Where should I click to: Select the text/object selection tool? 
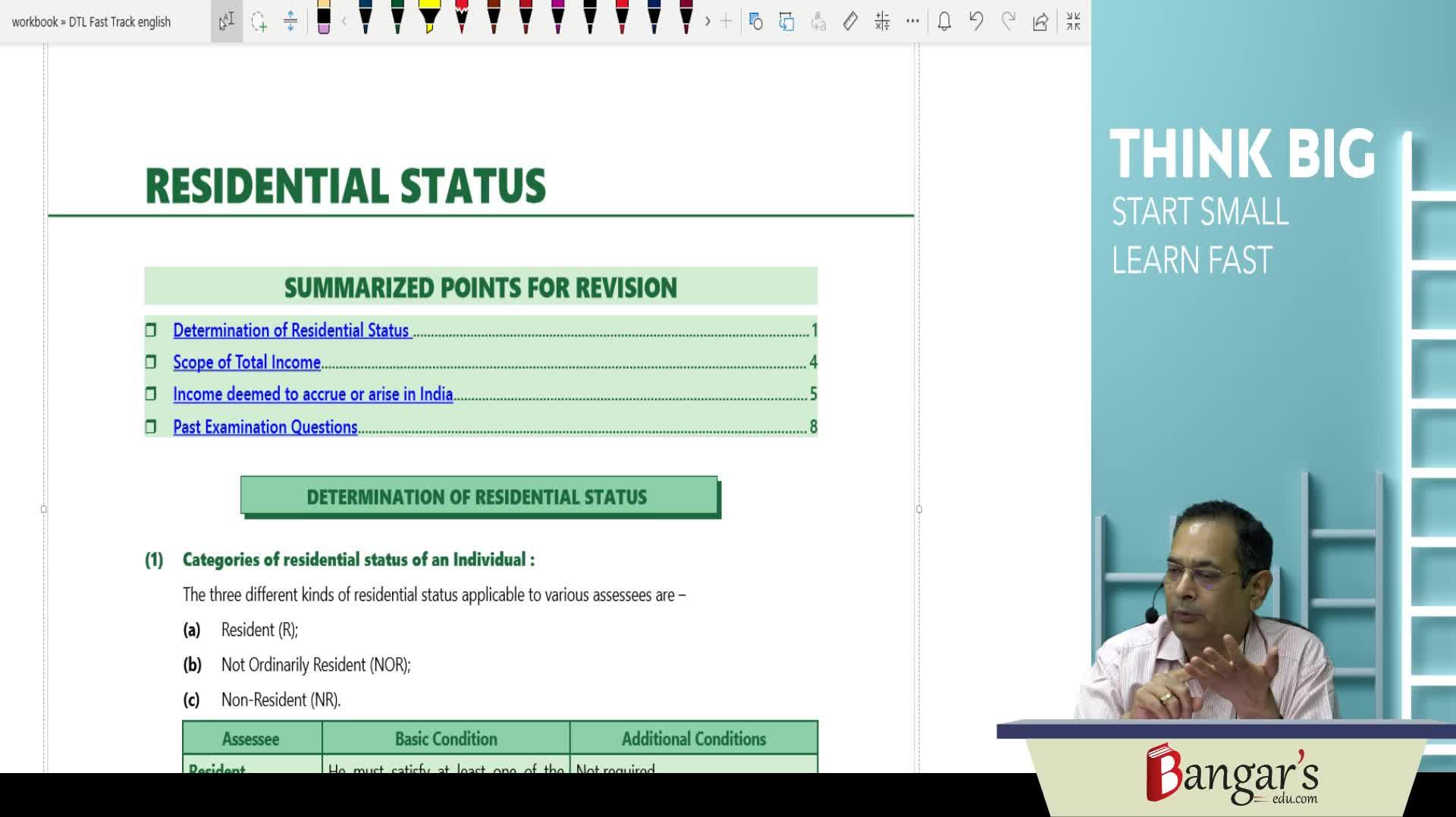click(x=227, y=21)
